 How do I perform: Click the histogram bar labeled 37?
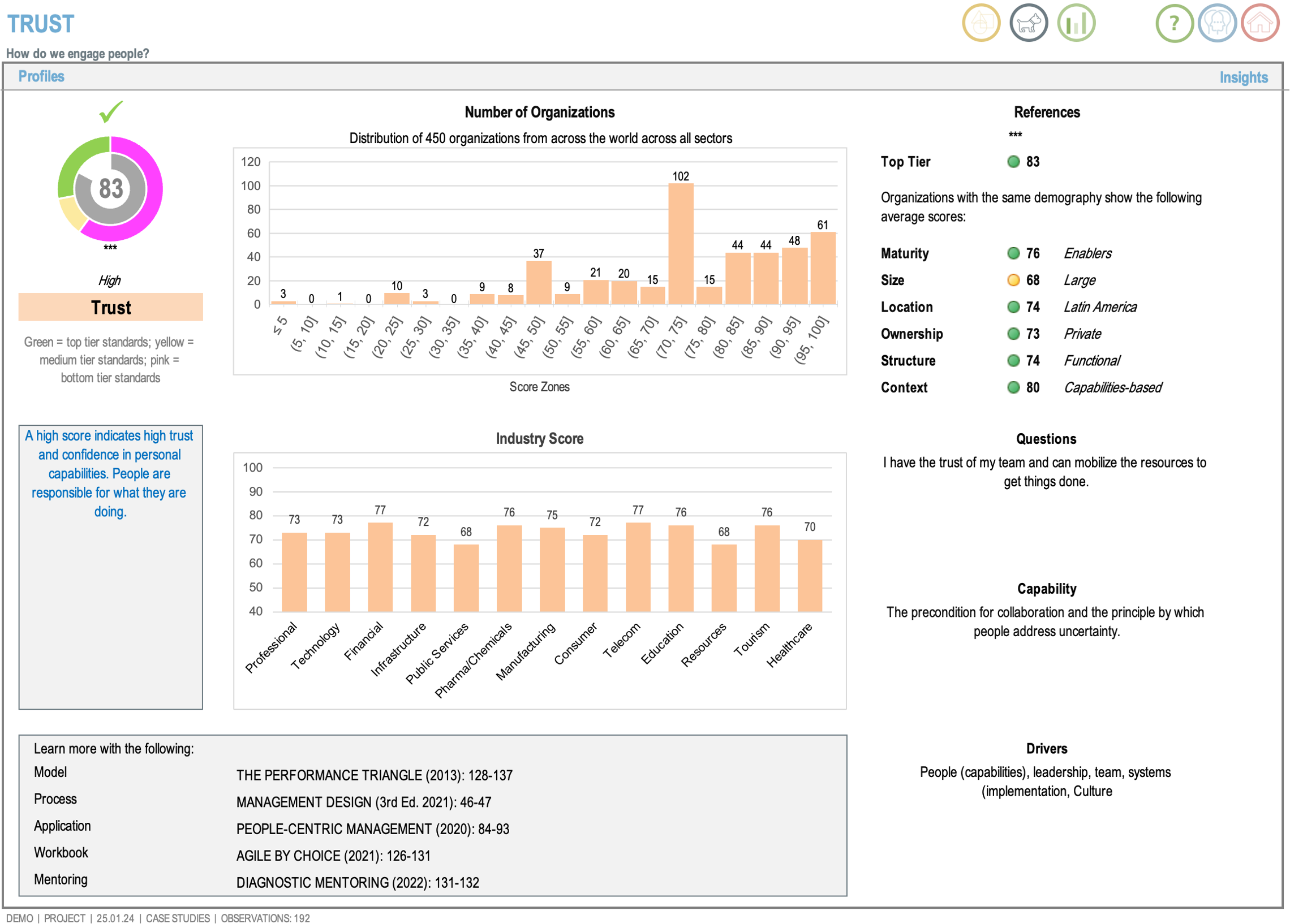click(539, 283)
